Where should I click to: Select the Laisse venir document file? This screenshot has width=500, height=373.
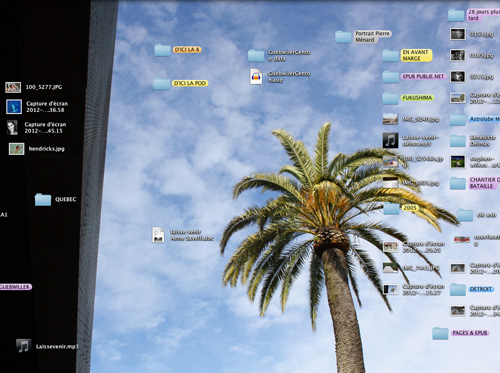click(158, 235)
